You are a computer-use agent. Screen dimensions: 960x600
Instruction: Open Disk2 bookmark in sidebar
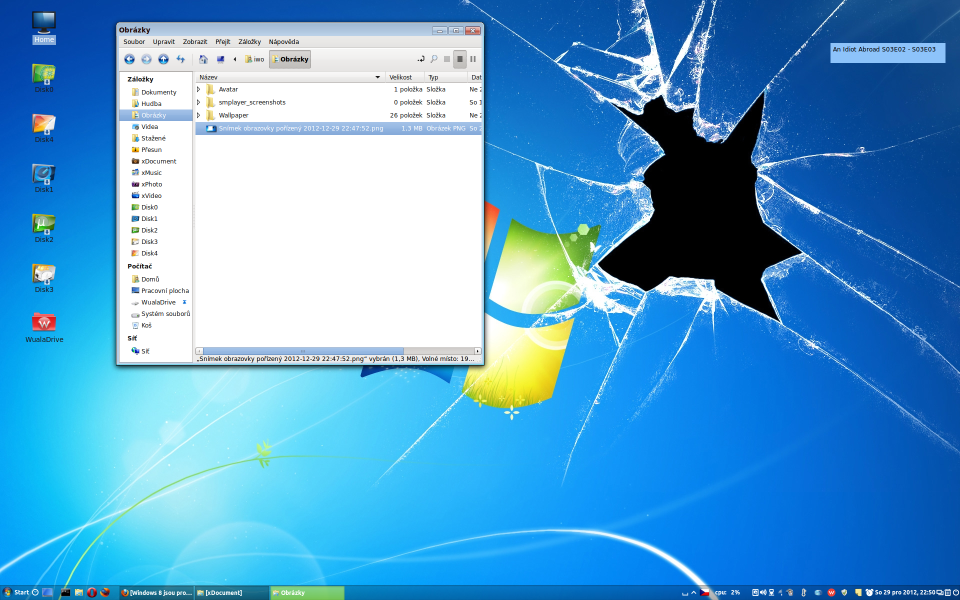coord(156,230)
